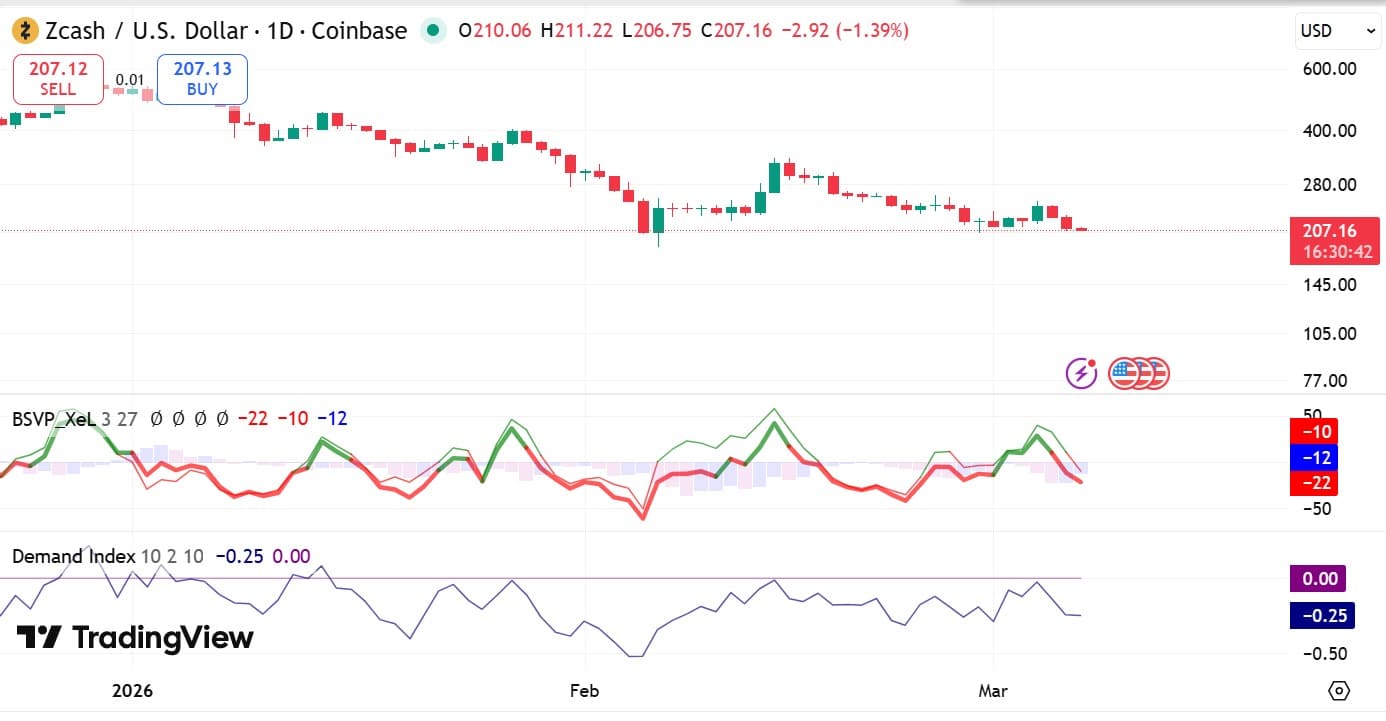Screen dimensions: 1386x721
Task: Click the Zcash coin logo icon
Action: pyautogui.click(x=25, y=31)
